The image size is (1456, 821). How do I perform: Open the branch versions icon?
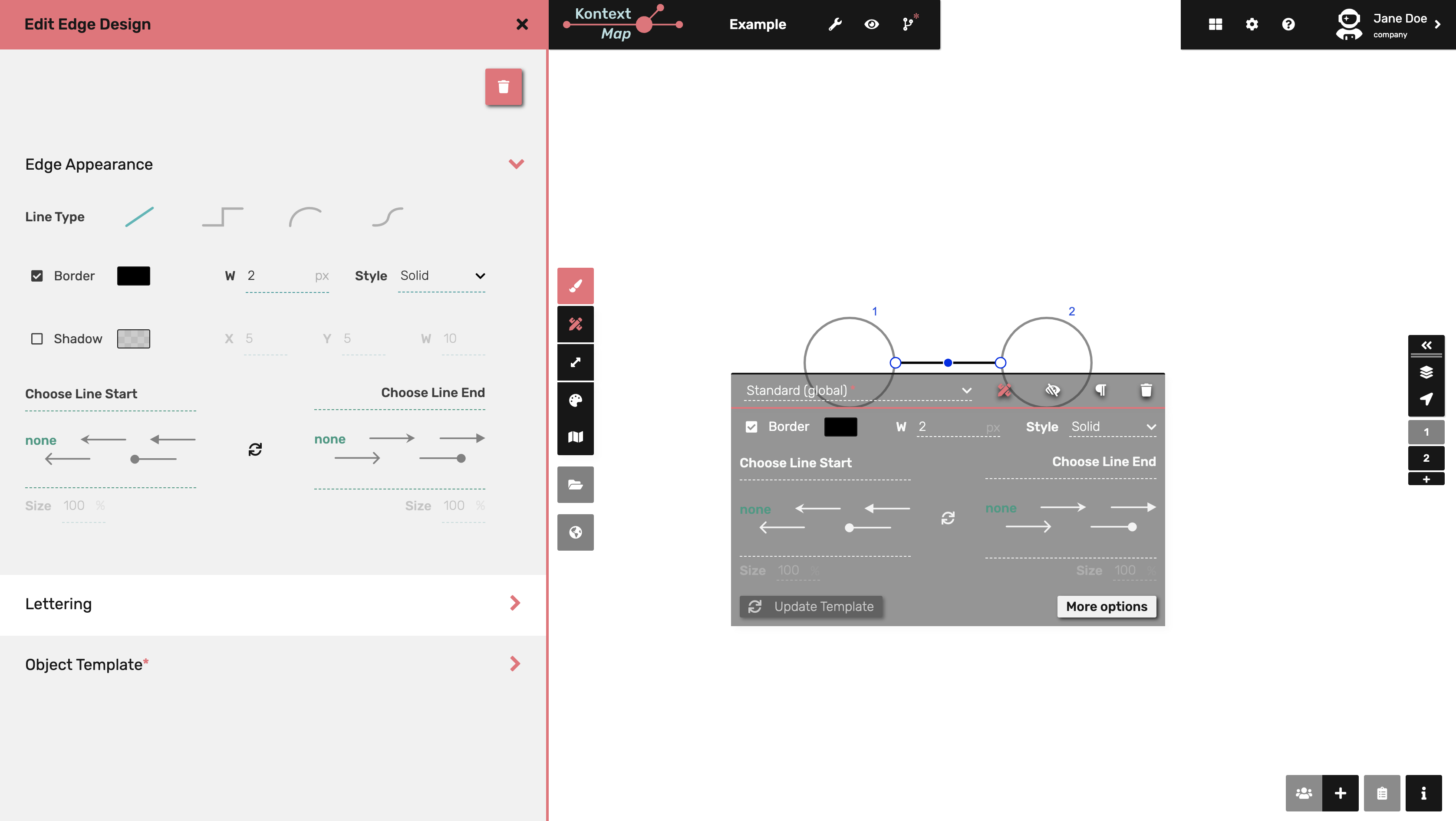[x=908, y=24]
